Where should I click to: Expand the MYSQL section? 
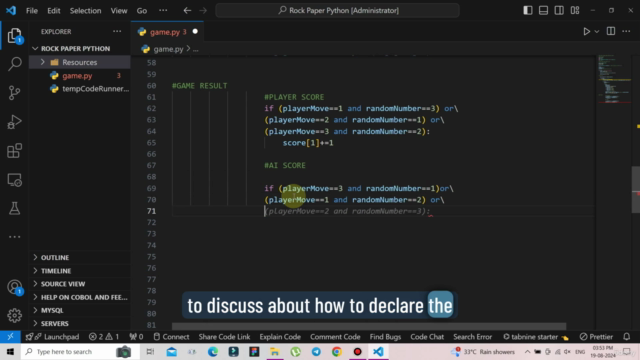[x=80, y=310]
